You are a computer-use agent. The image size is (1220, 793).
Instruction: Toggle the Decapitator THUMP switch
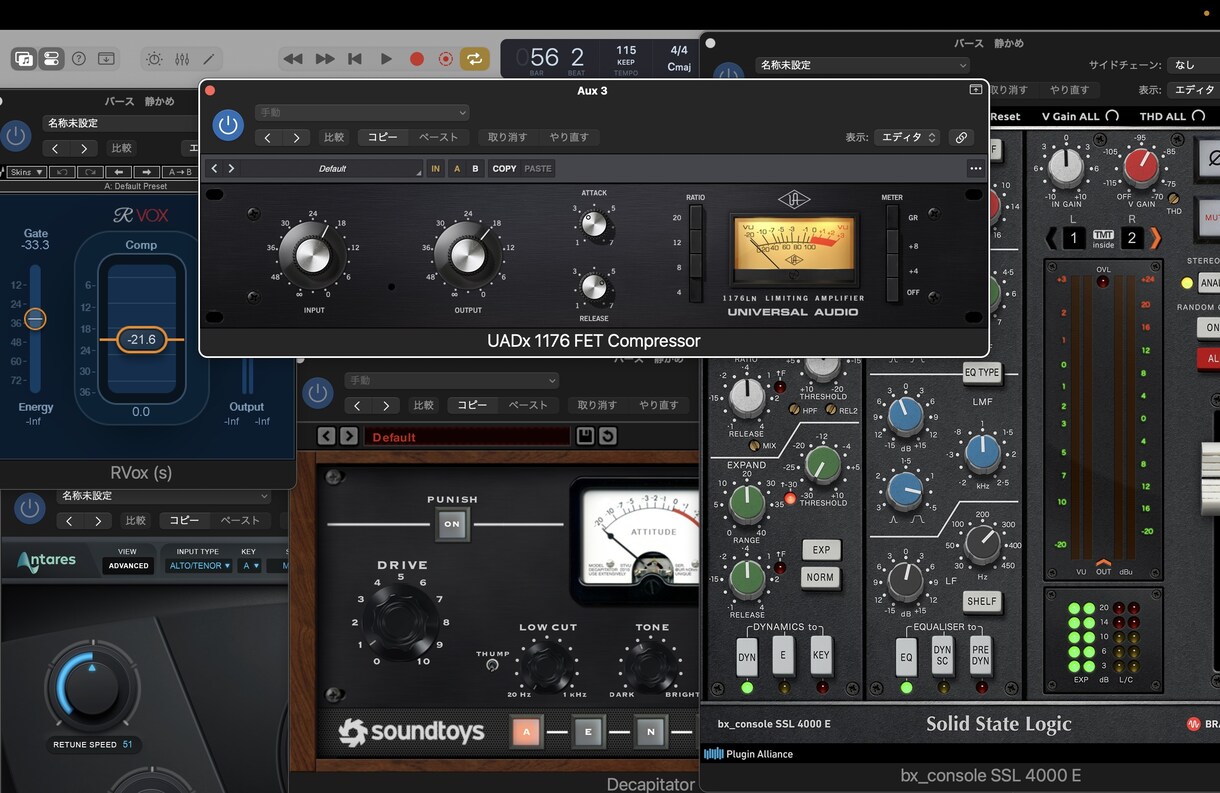(x=491, y=666)
